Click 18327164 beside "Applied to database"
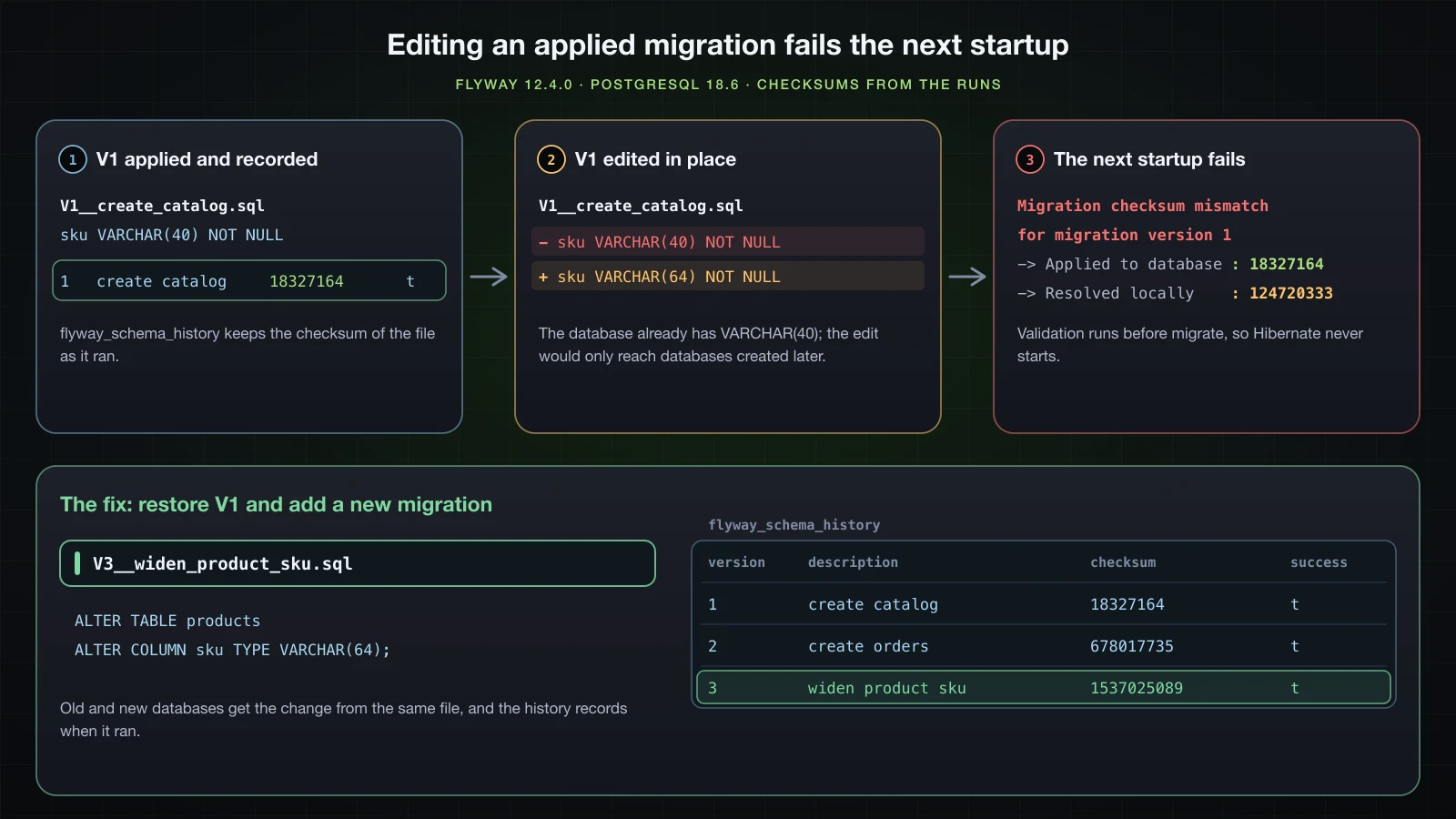This screenshot has height=819, width=1456. [x=1286, y=264]
